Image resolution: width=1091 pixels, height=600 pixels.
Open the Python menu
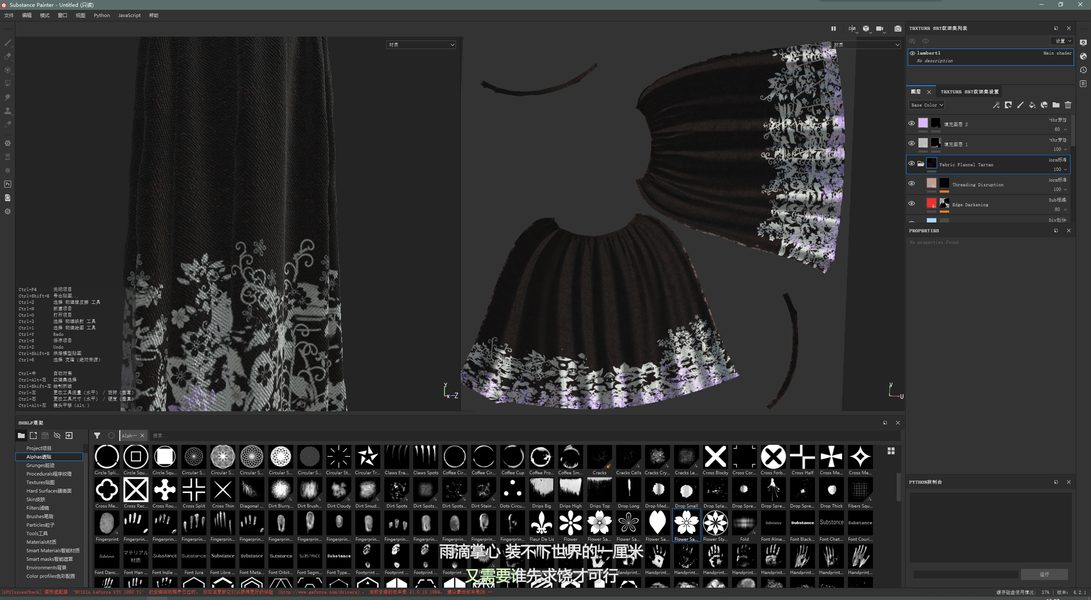102,15
